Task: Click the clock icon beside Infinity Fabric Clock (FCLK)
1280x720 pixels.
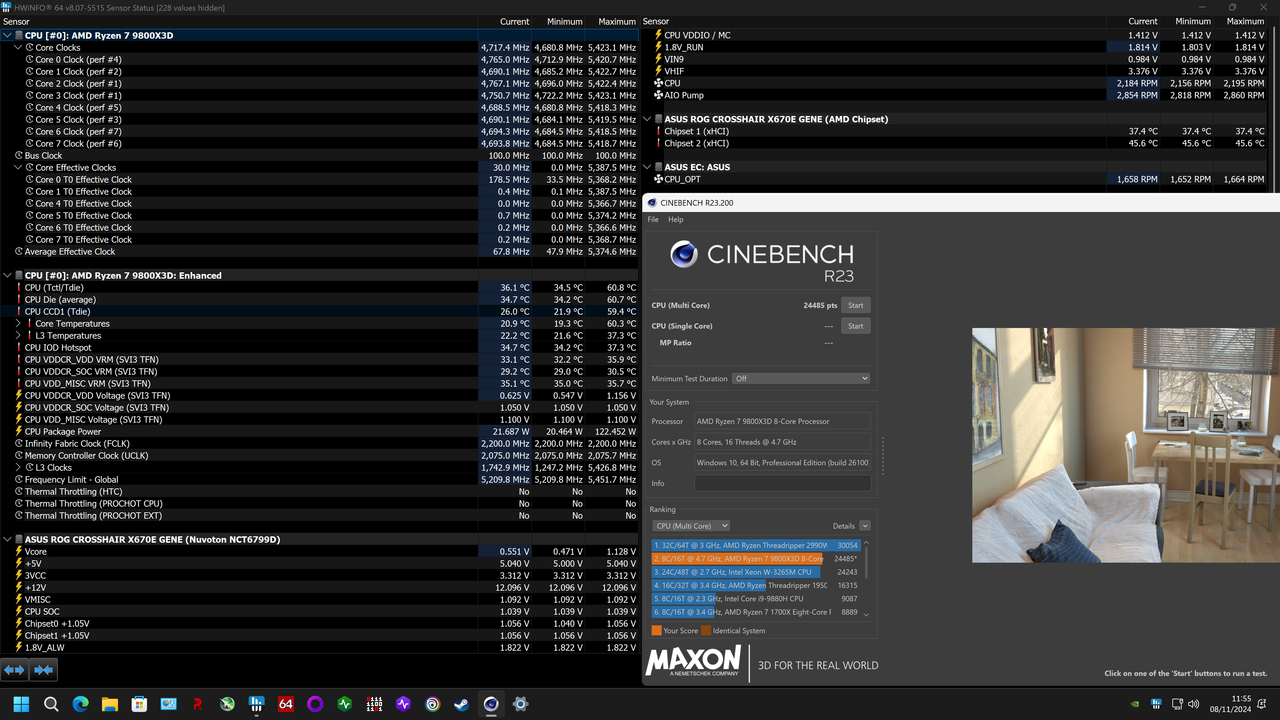Action: pyautogui.click(x=19, y=444)
